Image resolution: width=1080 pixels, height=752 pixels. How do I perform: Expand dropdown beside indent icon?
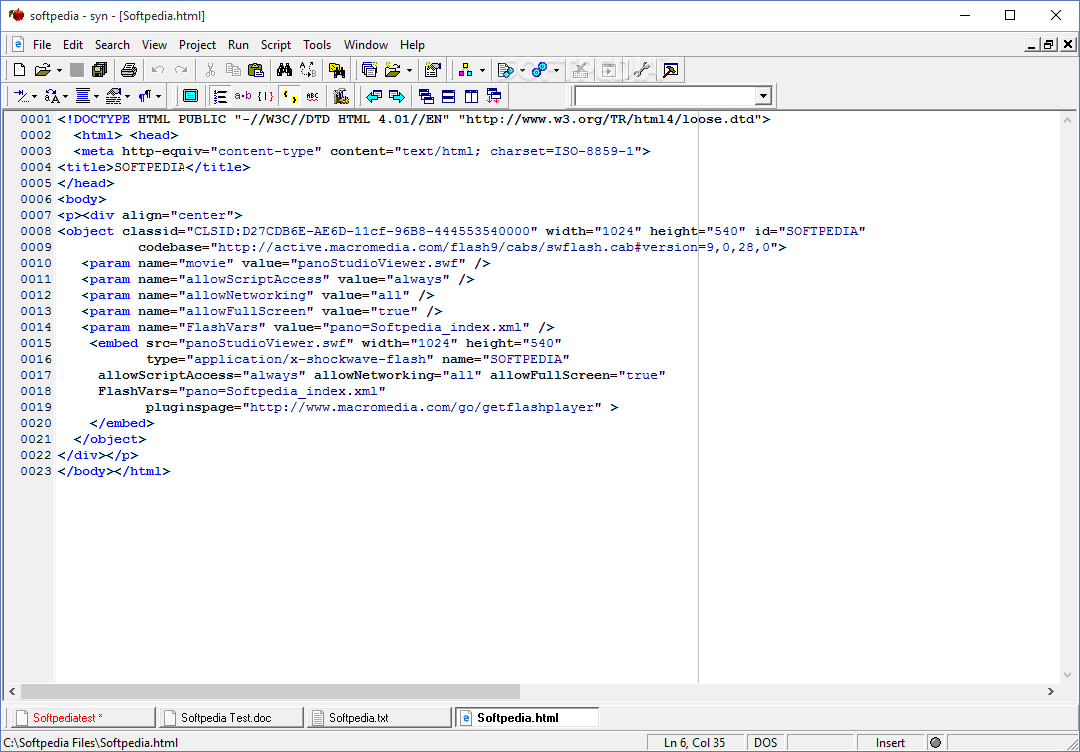pos(34,96)
